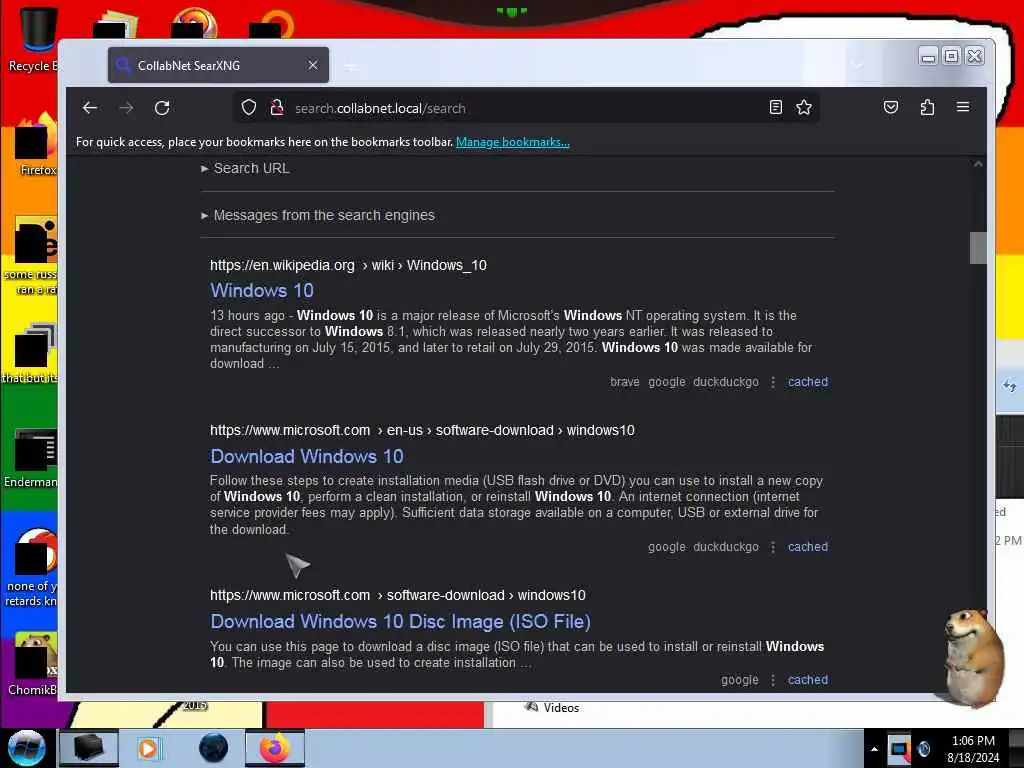This screenshot has width=1024, height=768.
Task: Expand the Search URL section
Action: tap(245, 168)
